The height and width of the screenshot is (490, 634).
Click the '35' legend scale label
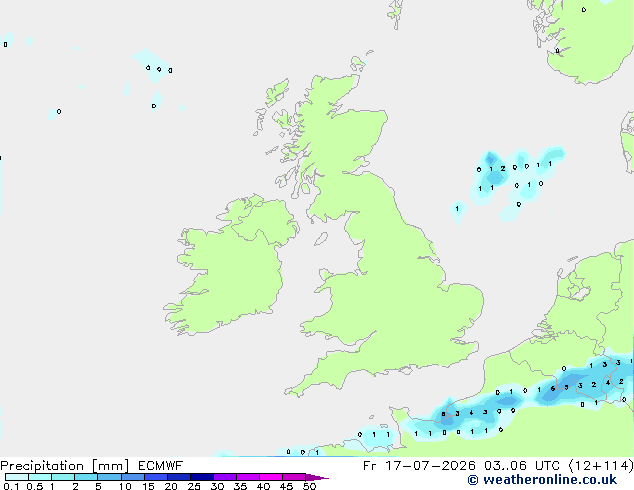240,486
